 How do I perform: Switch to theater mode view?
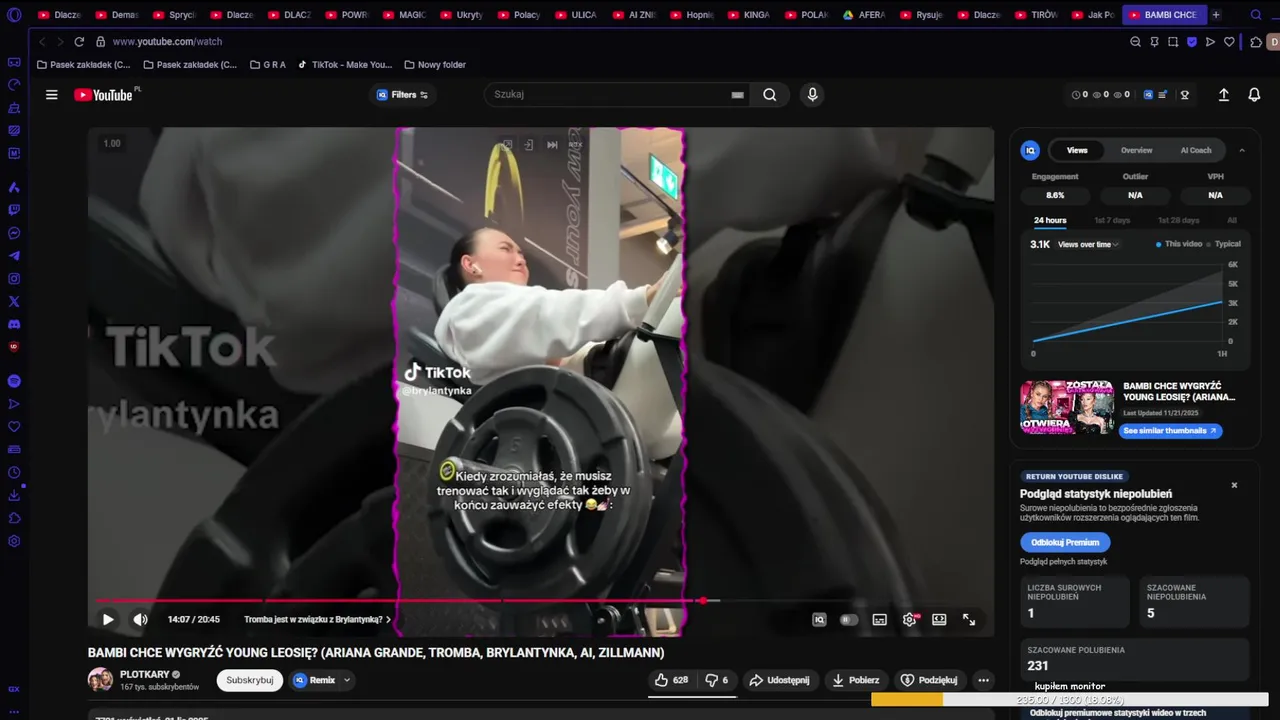[939, 619]
